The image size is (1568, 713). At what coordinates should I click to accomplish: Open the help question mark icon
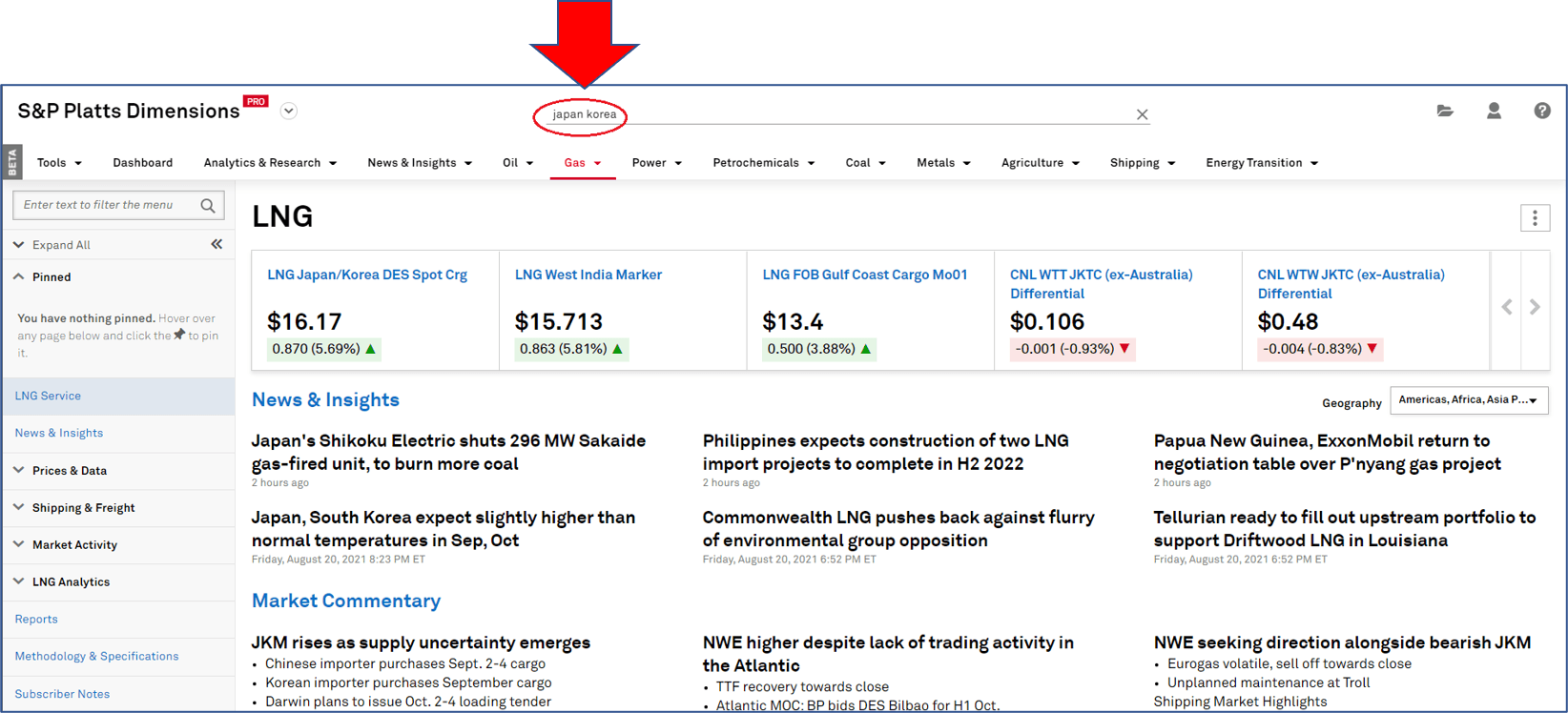point(1542,112)
